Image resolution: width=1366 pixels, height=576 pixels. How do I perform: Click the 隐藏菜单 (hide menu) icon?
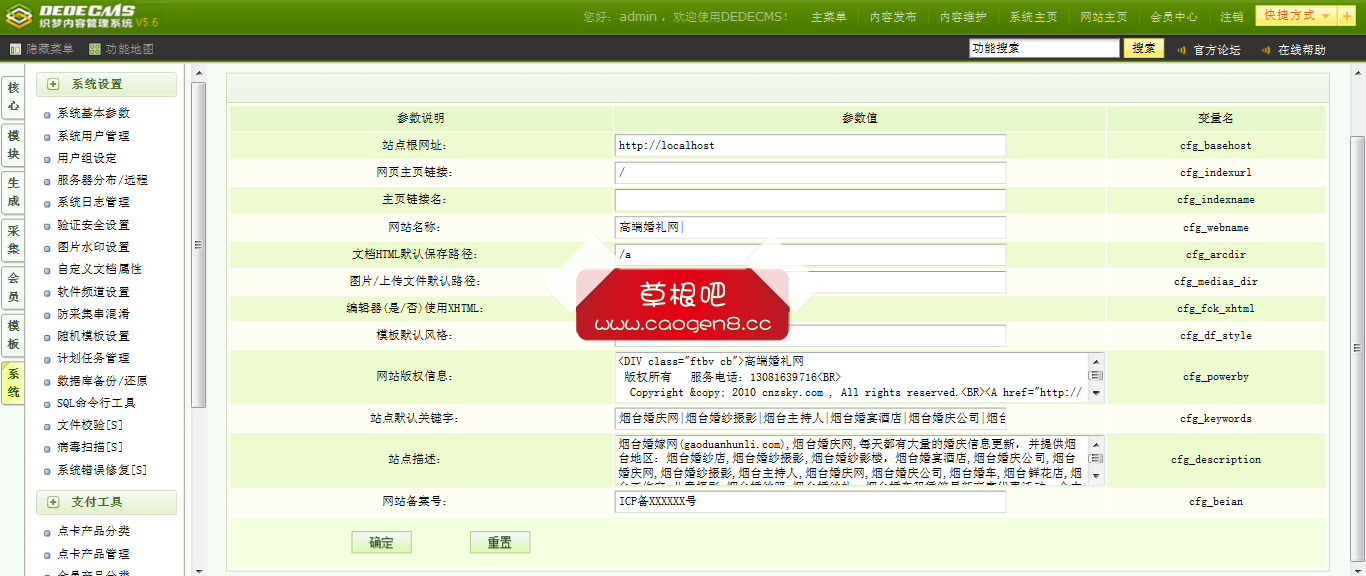tap(16, 47)
